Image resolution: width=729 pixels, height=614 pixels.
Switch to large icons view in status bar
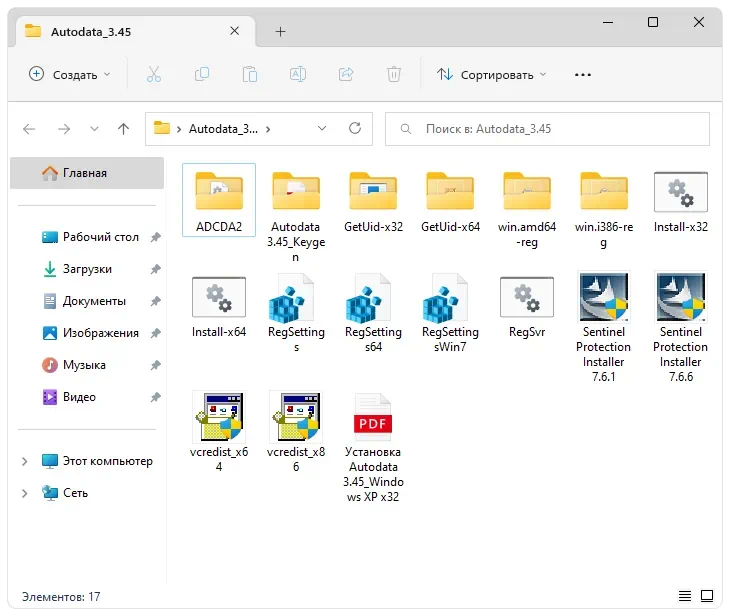click(707, 596)
